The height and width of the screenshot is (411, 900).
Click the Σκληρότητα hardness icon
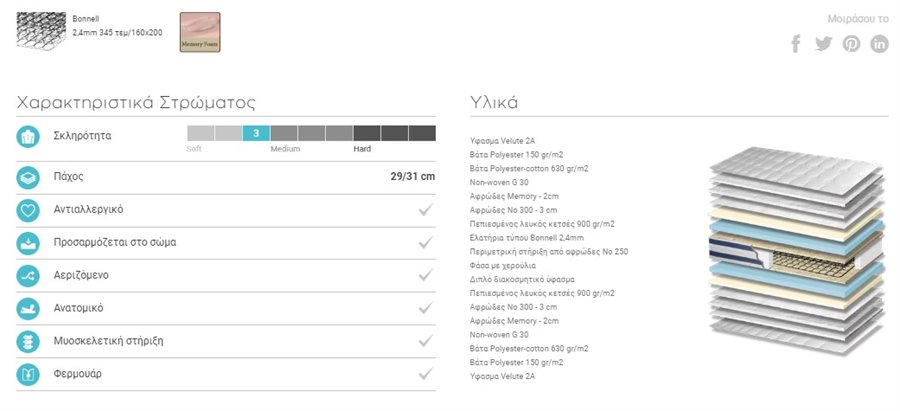click(x=28, y=137)
